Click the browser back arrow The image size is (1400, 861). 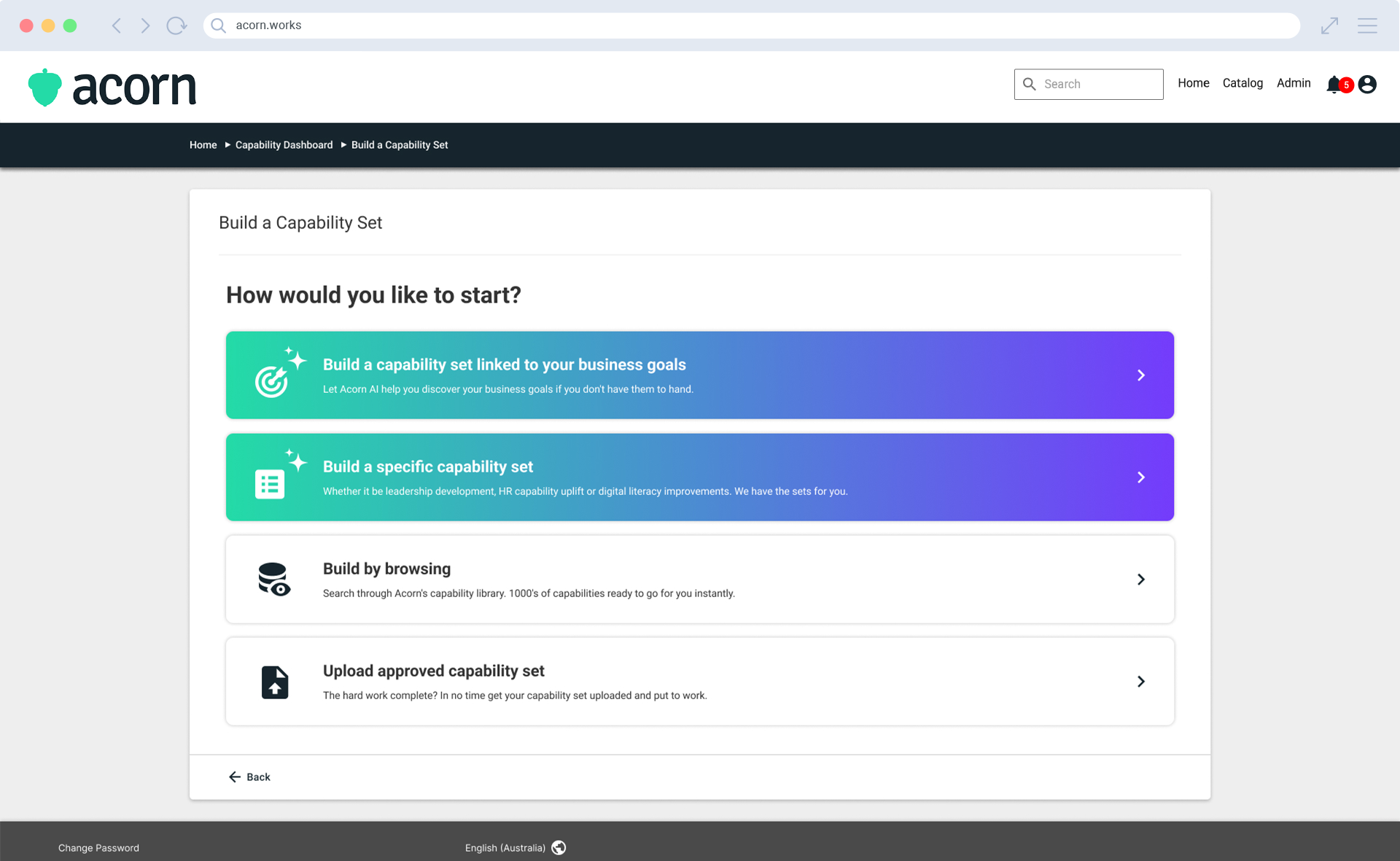click(117, 26)
